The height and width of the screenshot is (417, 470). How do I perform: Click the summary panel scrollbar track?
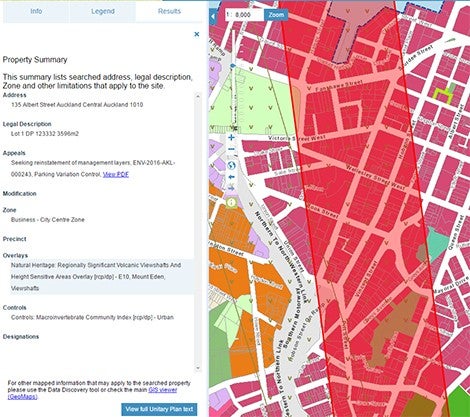click(x=198, y=232)
